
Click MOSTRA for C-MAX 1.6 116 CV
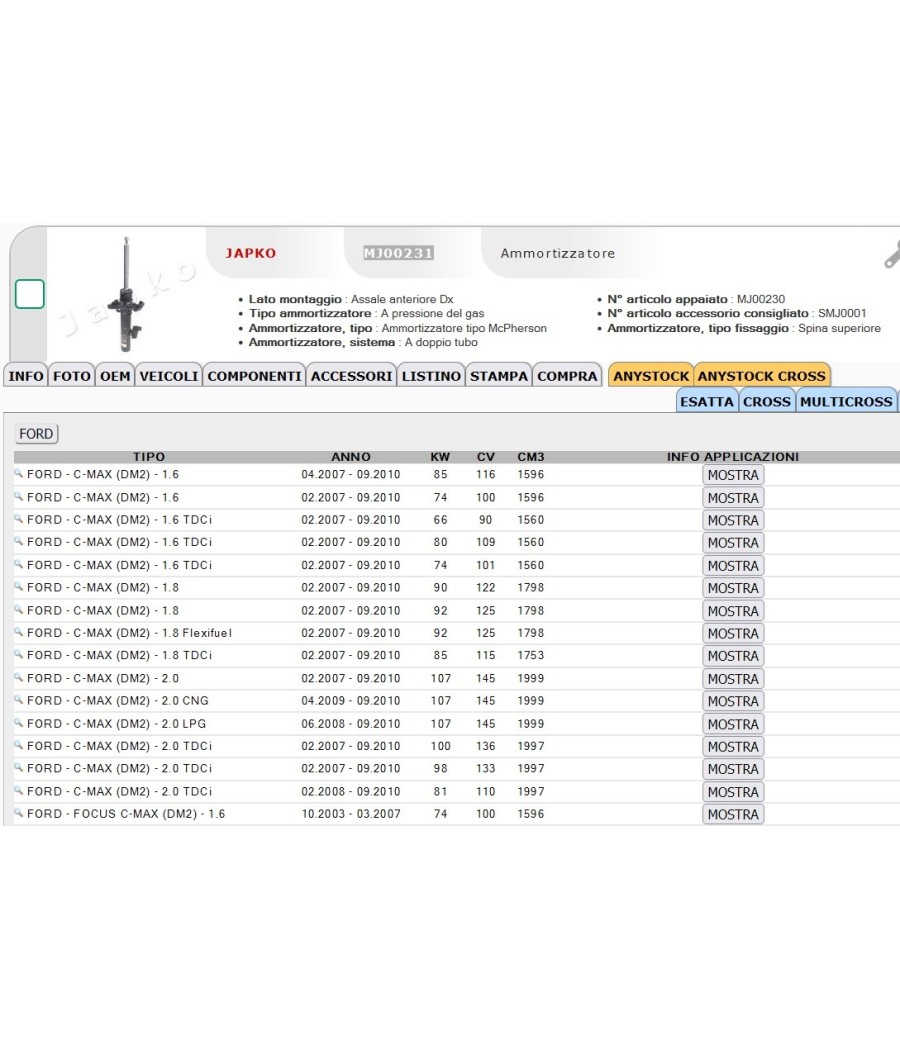(x=733, y=475)
